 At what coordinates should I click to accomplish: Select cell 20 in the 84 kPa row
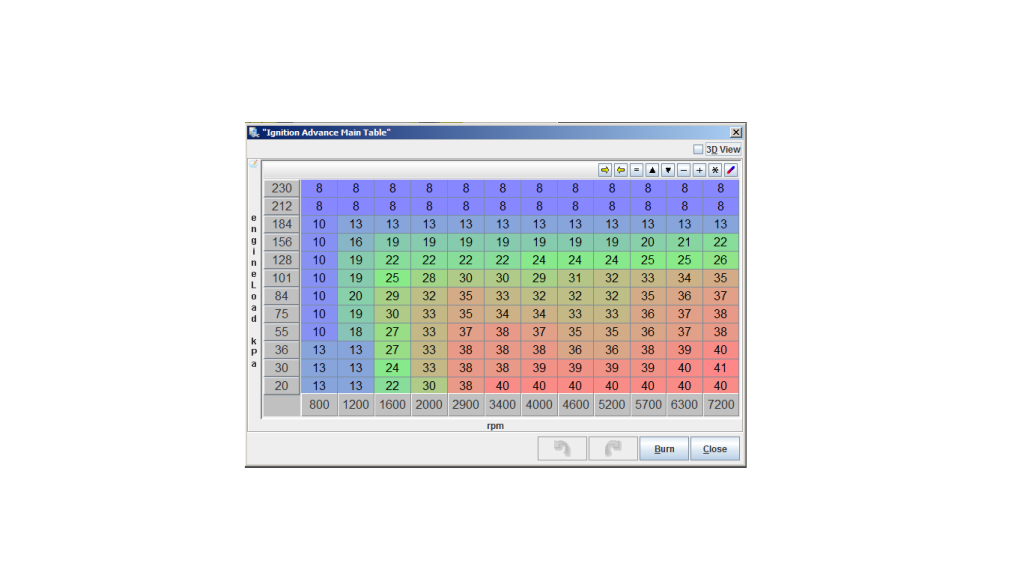point(356,296)
